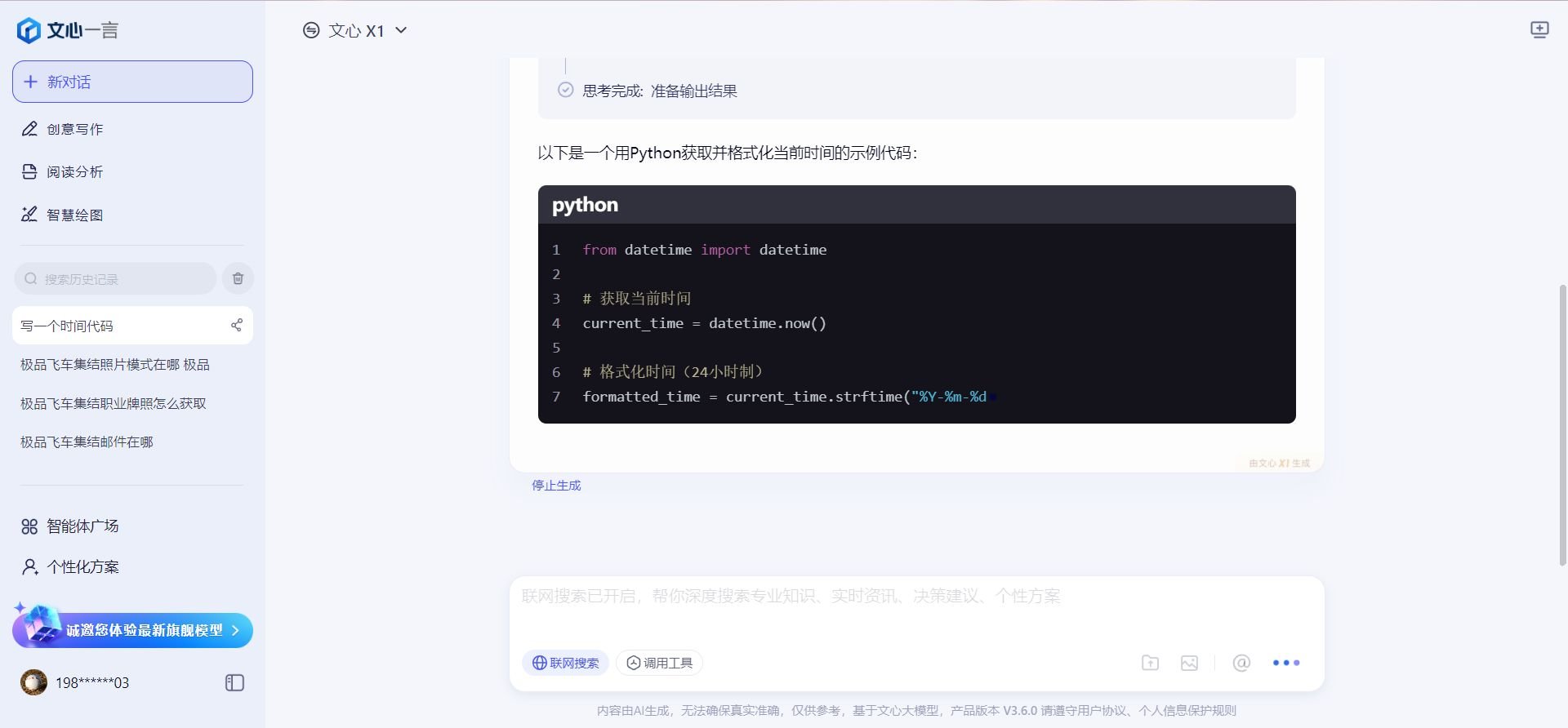Open 智慧绘图 in the sidebar
1568x728 pixels.
(x=74, y=215)
